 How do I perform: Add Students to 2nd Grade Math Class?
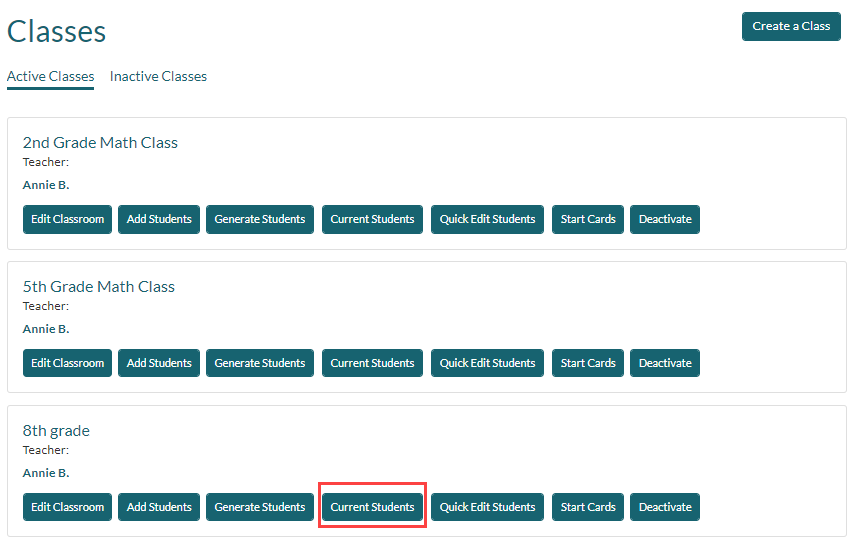[x=159, y=219]
